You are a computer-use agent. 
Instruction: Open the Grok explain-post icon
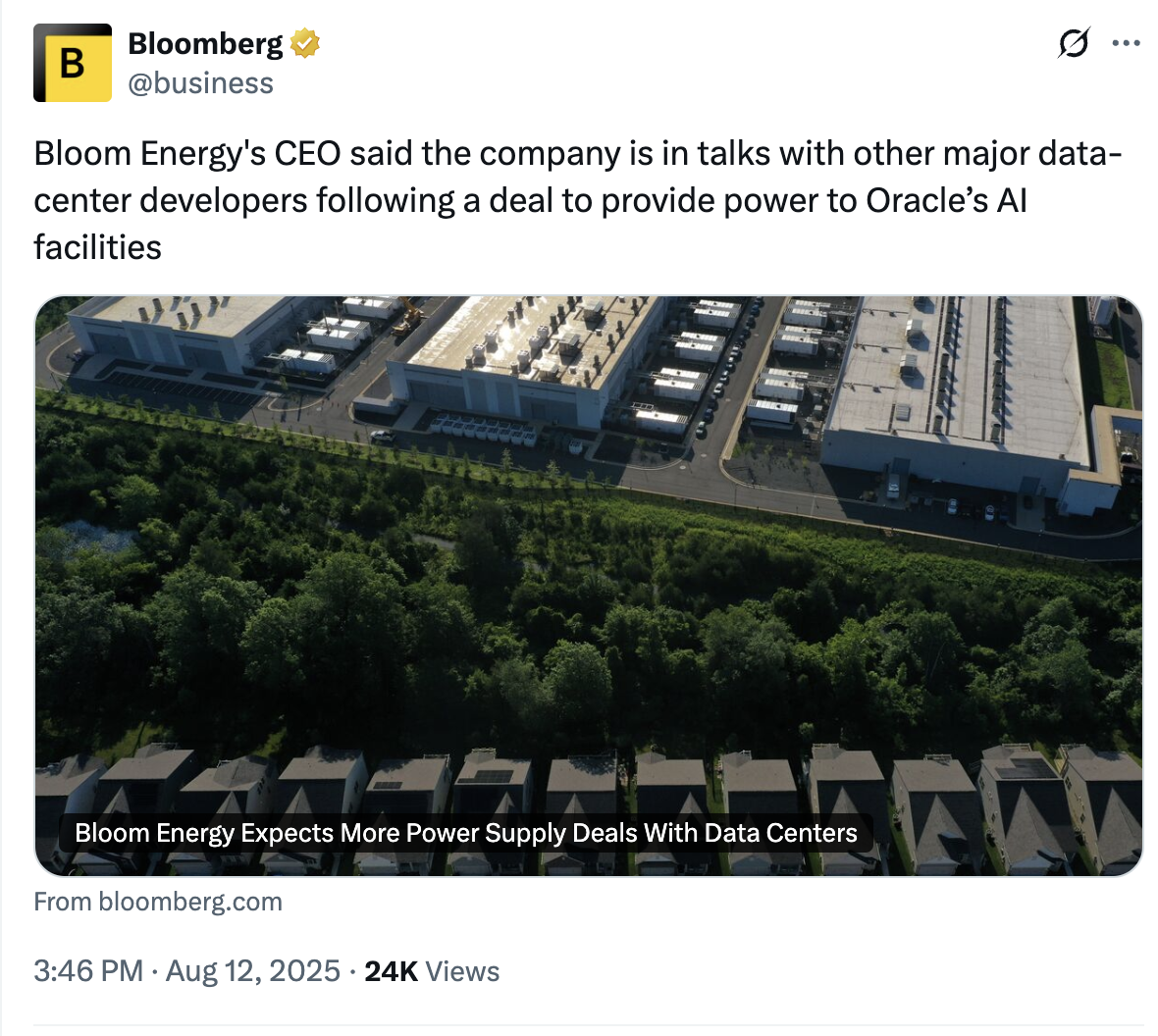point(1073,44)
